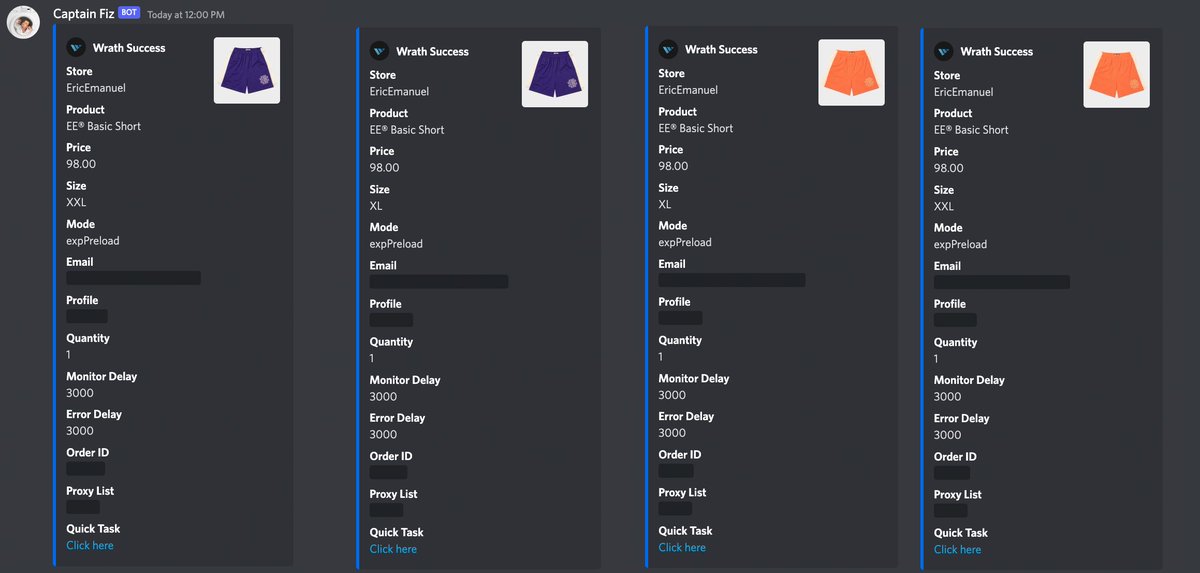
Task: Click price 98.00 in purple XXL embed
Action: [x=81, y=164]
